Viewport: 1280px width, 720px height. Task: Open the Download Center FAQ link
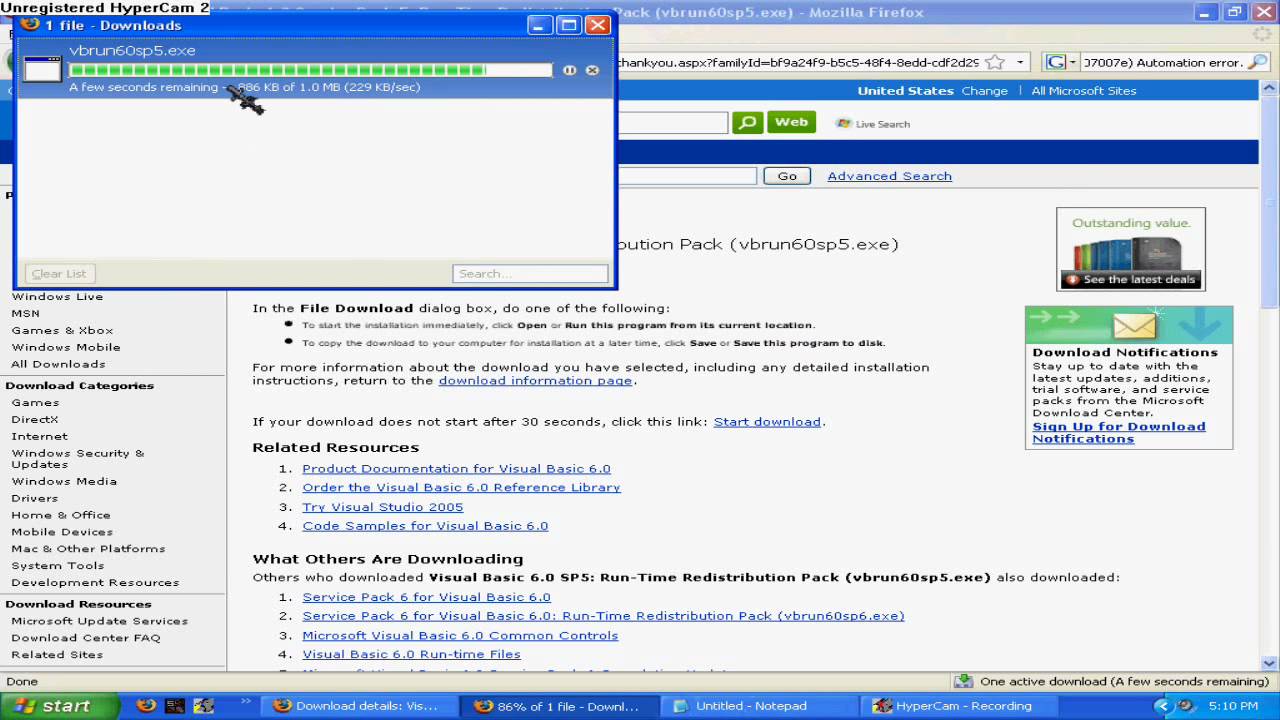point(85,638)
